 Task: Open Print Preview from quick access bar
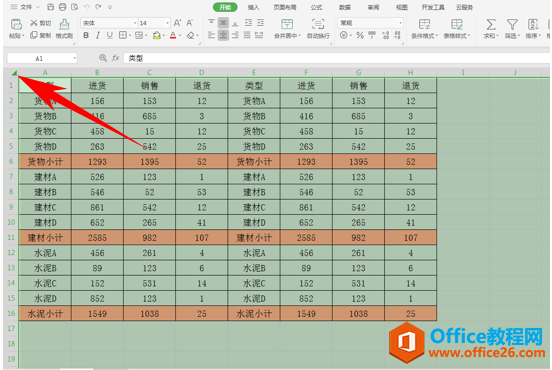75,7
